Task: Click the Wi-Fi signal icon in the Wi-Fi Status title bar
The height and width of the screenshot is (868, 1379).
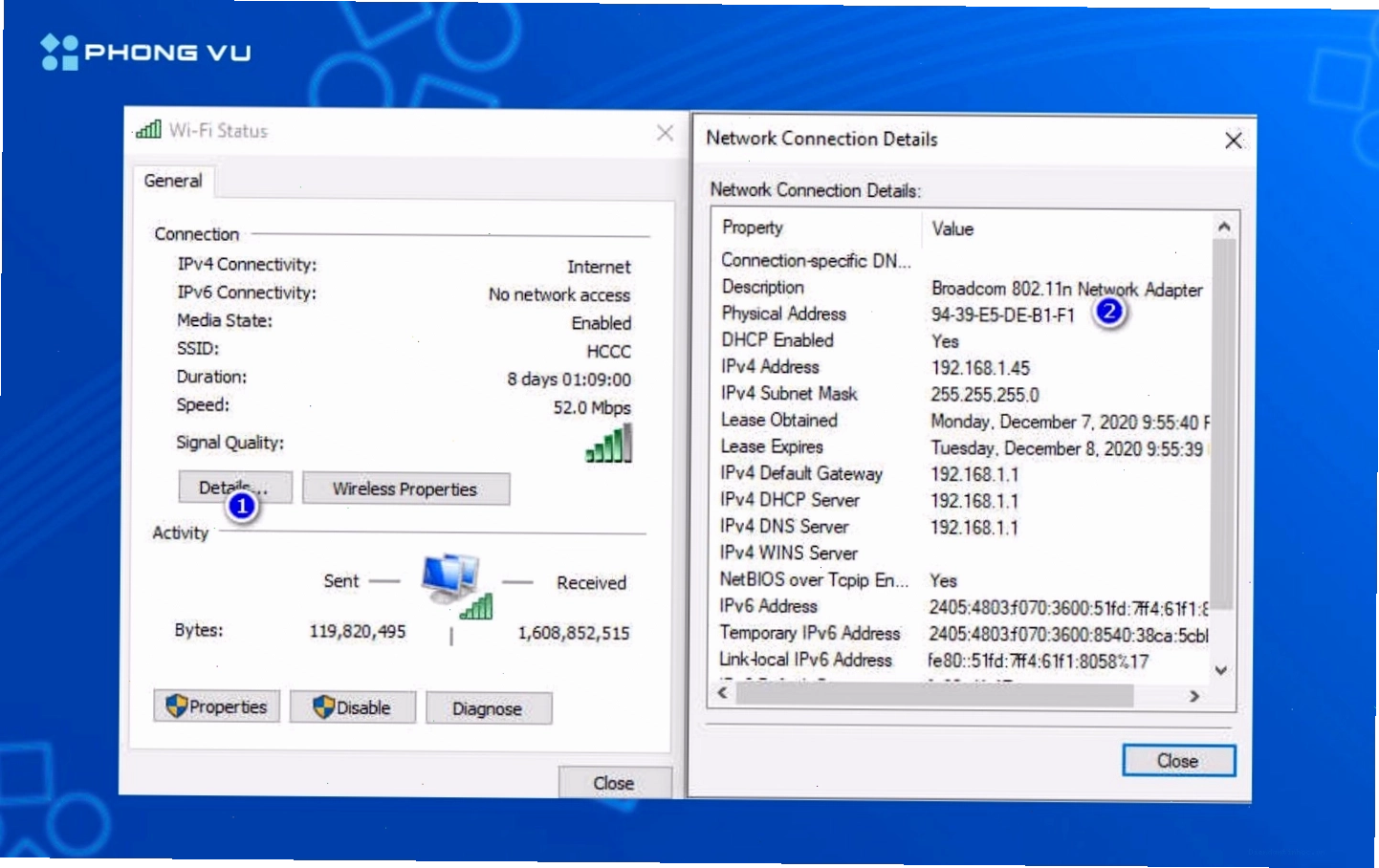Action: point(148,129)
